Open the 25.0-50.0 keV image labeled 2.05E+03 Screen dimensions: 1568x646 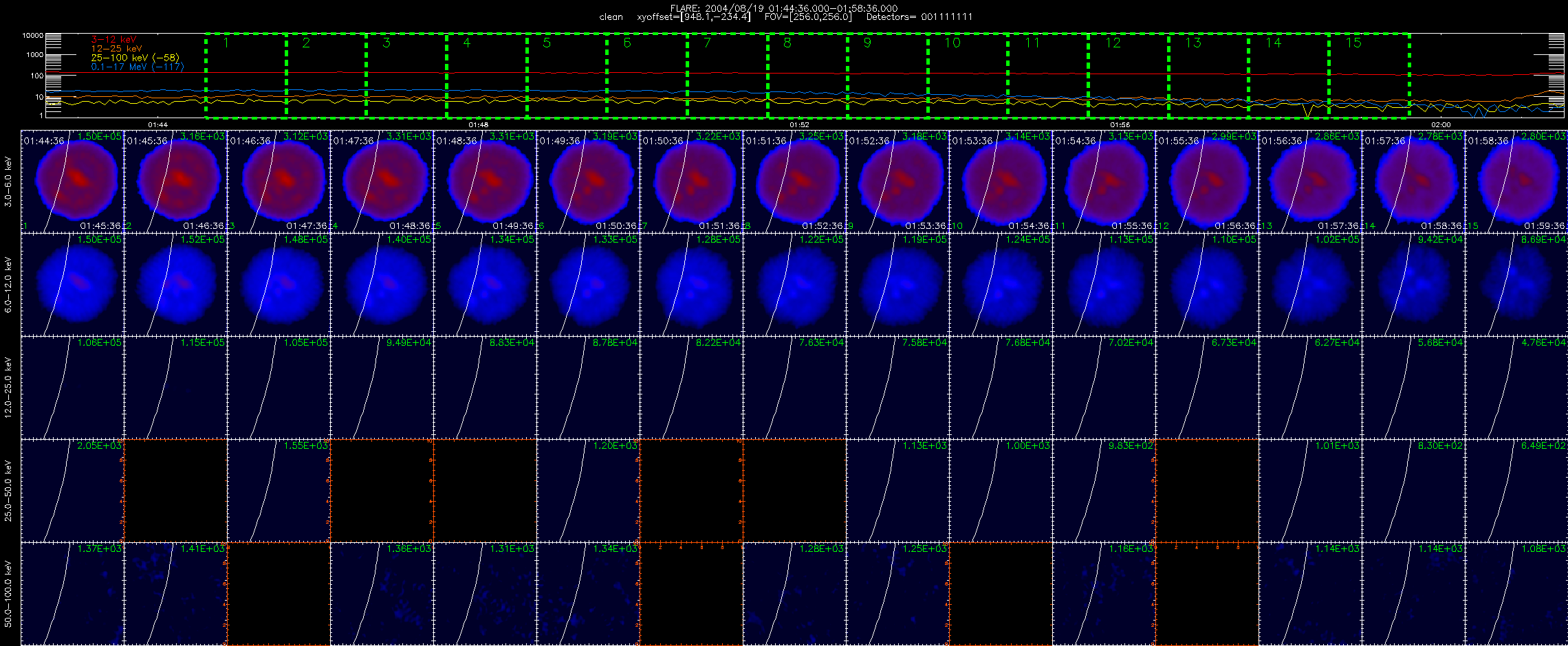click(72, 491)
